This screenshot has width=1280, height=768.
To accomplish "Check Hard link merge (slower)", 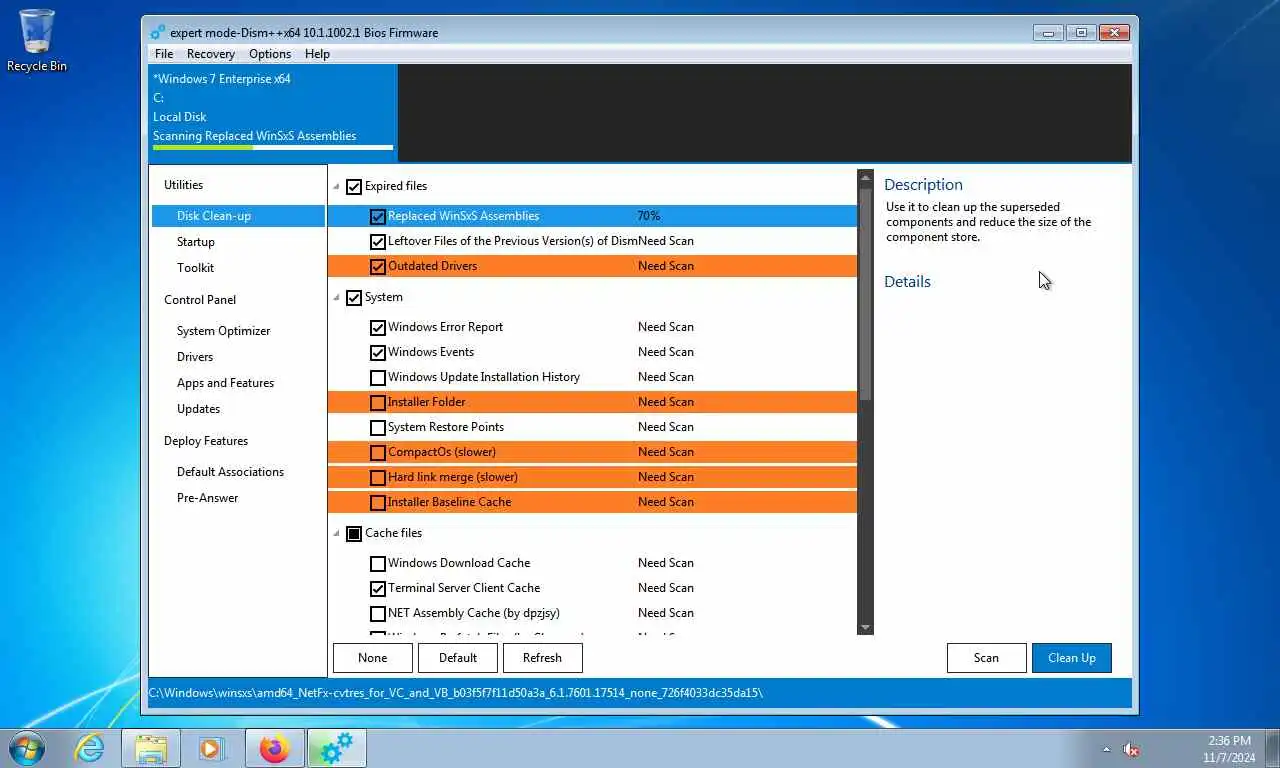I will pyautogui.click(x=377, y=477).
